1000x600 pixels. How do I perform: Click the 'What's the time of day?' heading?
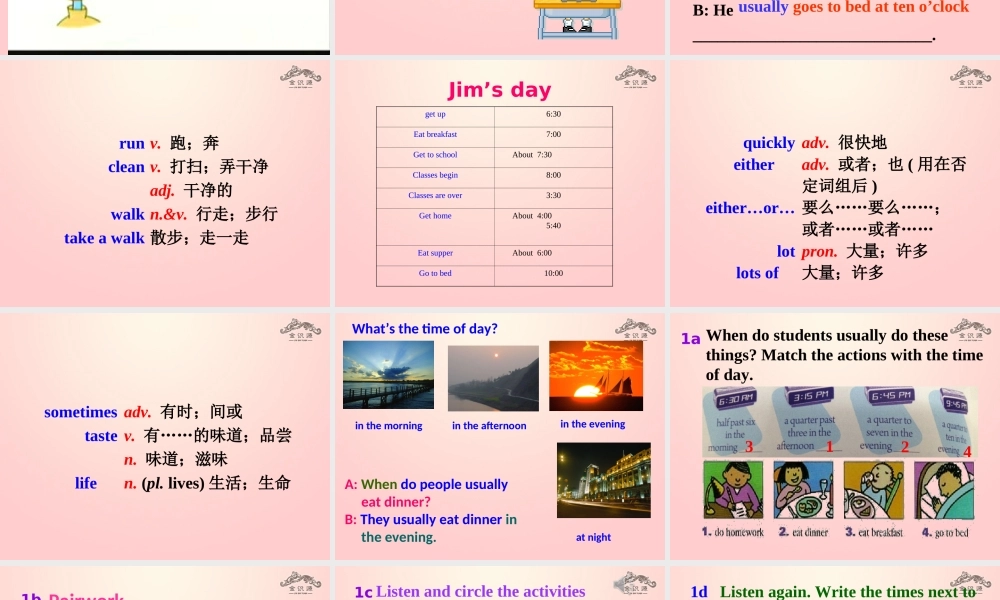click(x=425, y=328)
